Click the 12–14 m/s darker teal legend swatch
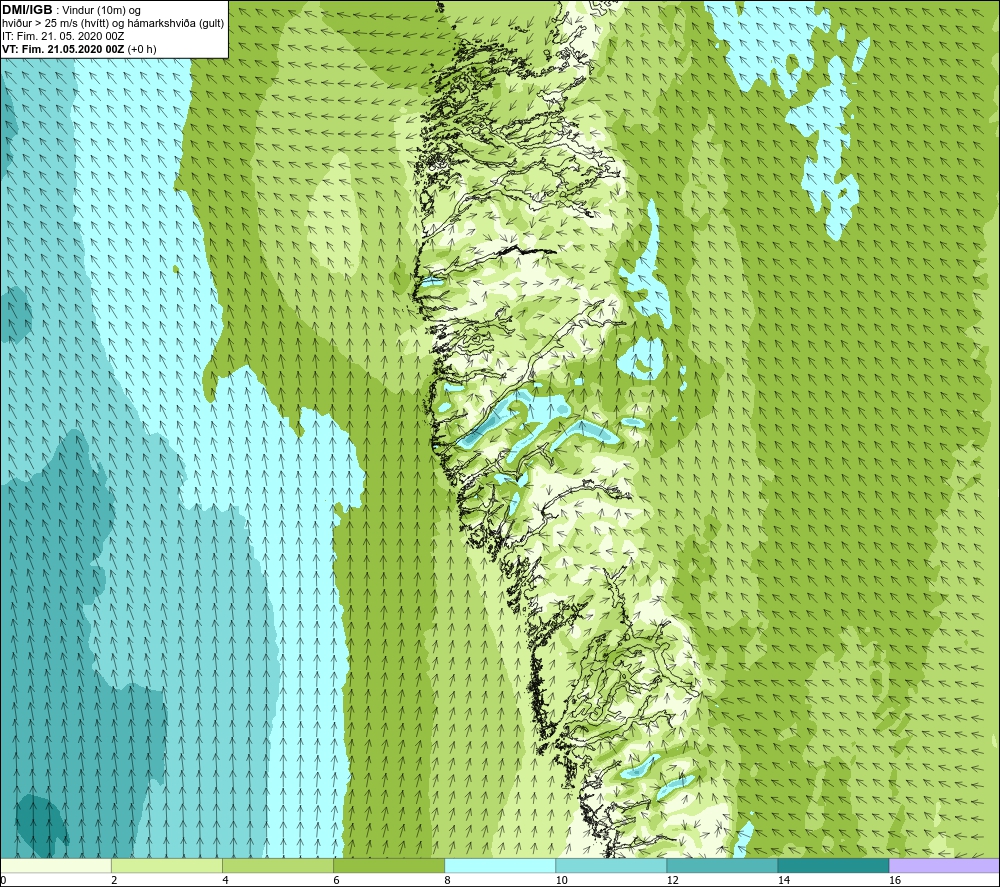The width and height of the screenshot is (1000, 887). (x=721, y=865)
